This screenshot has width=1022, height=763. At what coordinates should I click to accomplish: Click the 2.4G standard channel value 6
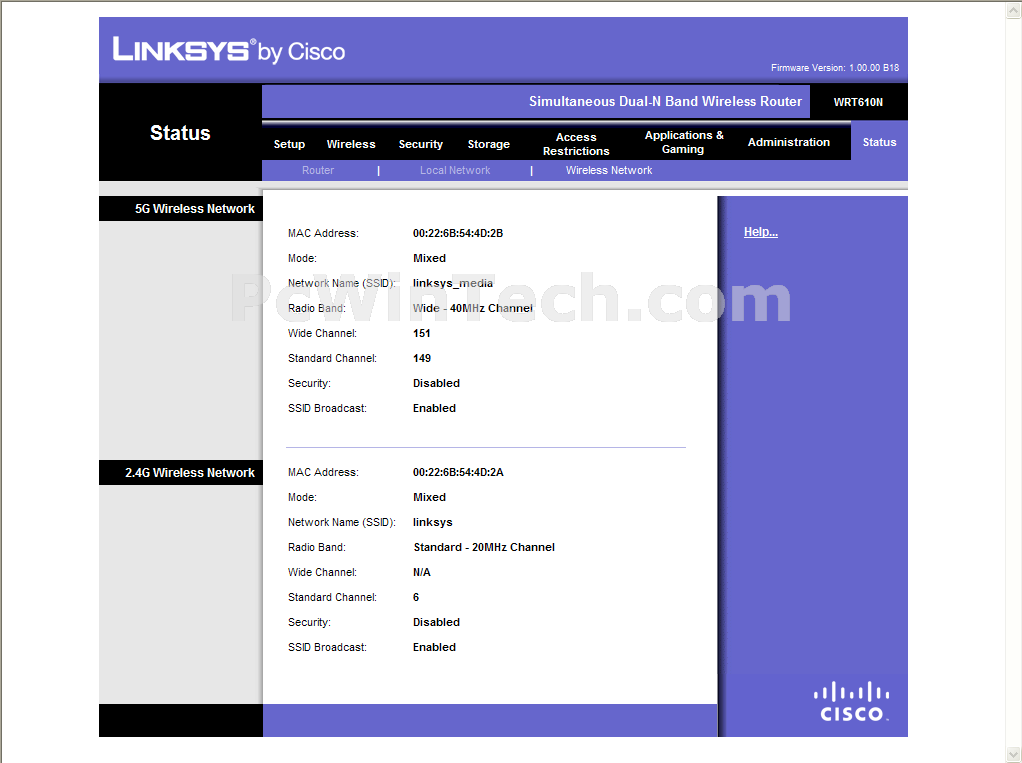tap(416, 597)
